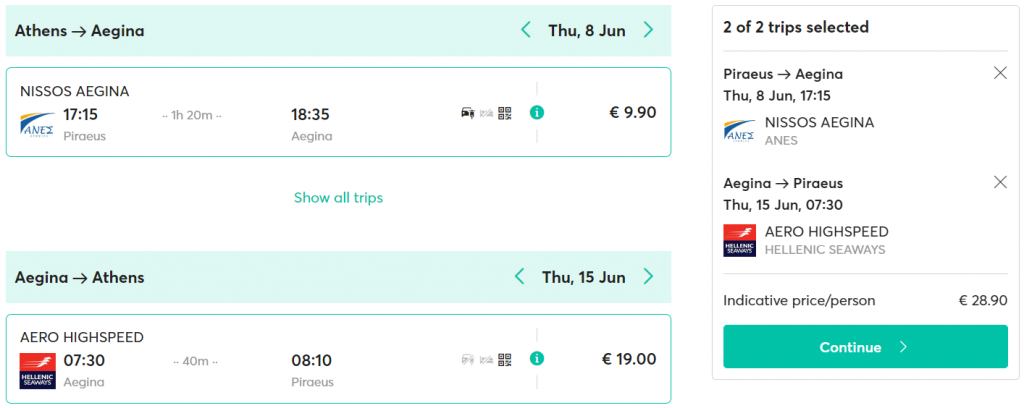
Task: Click QR e-ticket icon on AERO HIGHSPEED trip
Action: tap(504, 359)
